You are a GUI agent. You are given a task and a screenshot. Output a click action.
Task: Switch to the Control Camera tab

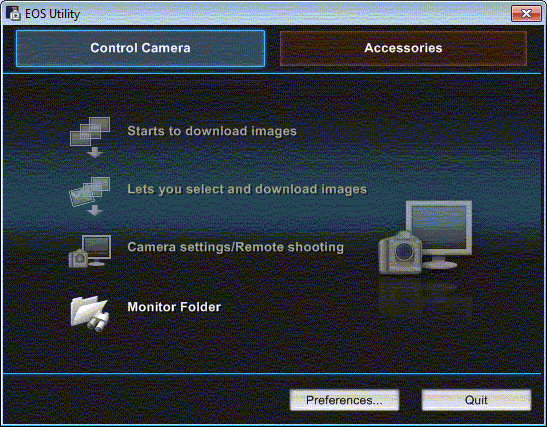(140, 48)
